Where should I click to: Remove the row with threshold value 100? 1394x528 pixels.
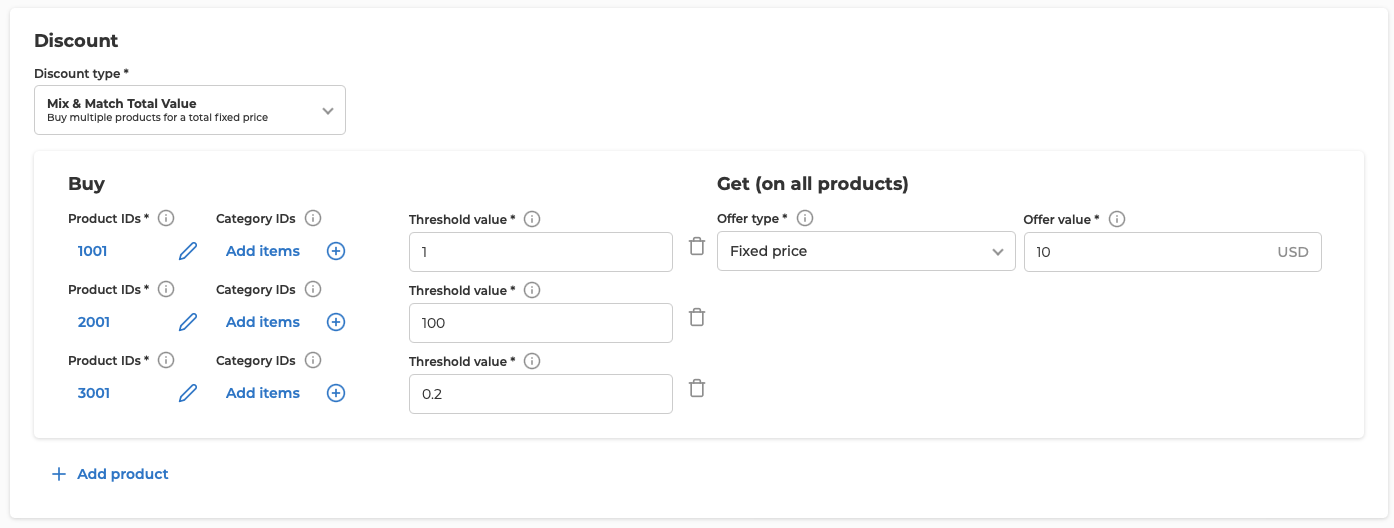point(697,317)
